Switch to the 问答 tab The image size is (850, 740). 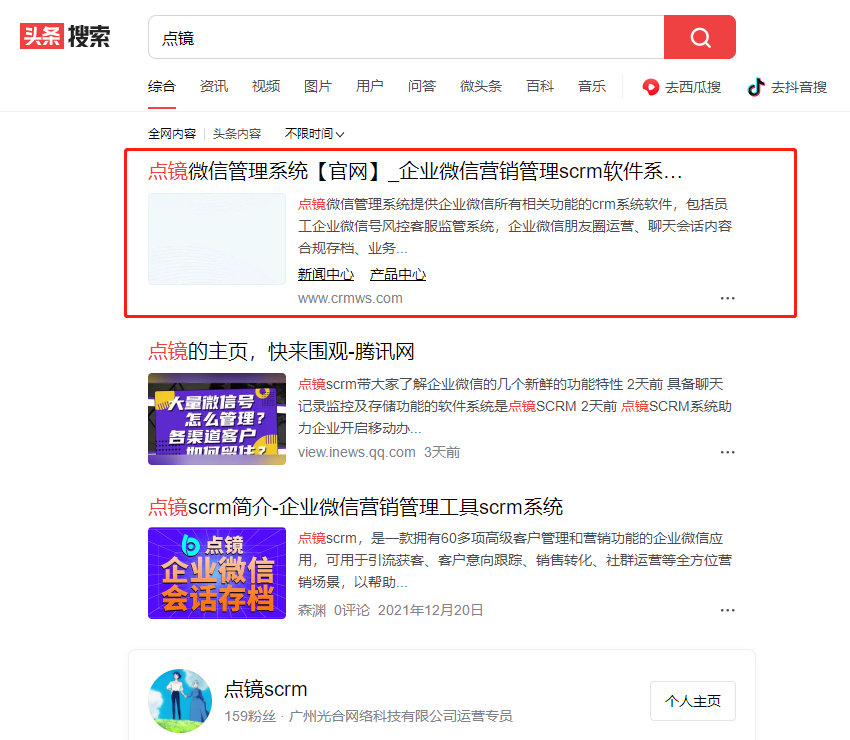pos(422,86)
